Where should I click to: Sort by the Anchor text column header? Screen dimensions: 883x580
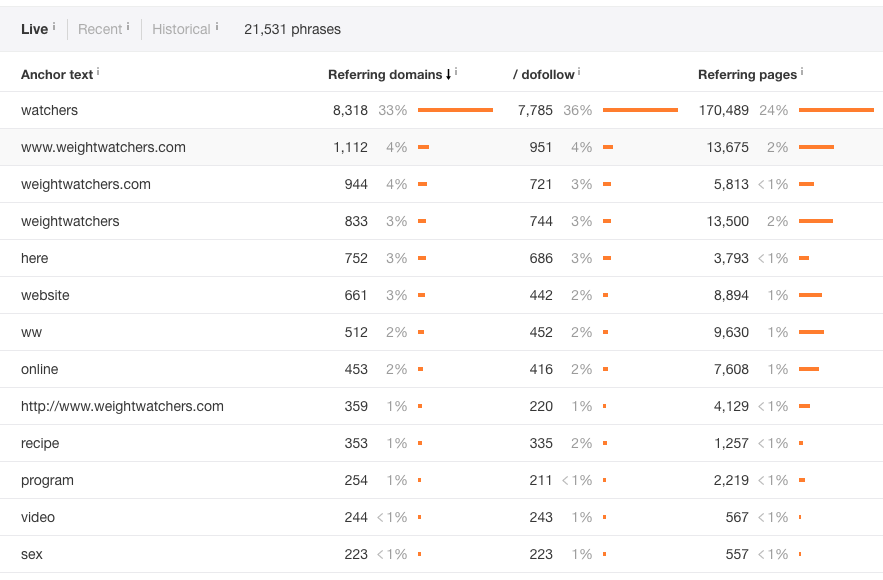56,74
